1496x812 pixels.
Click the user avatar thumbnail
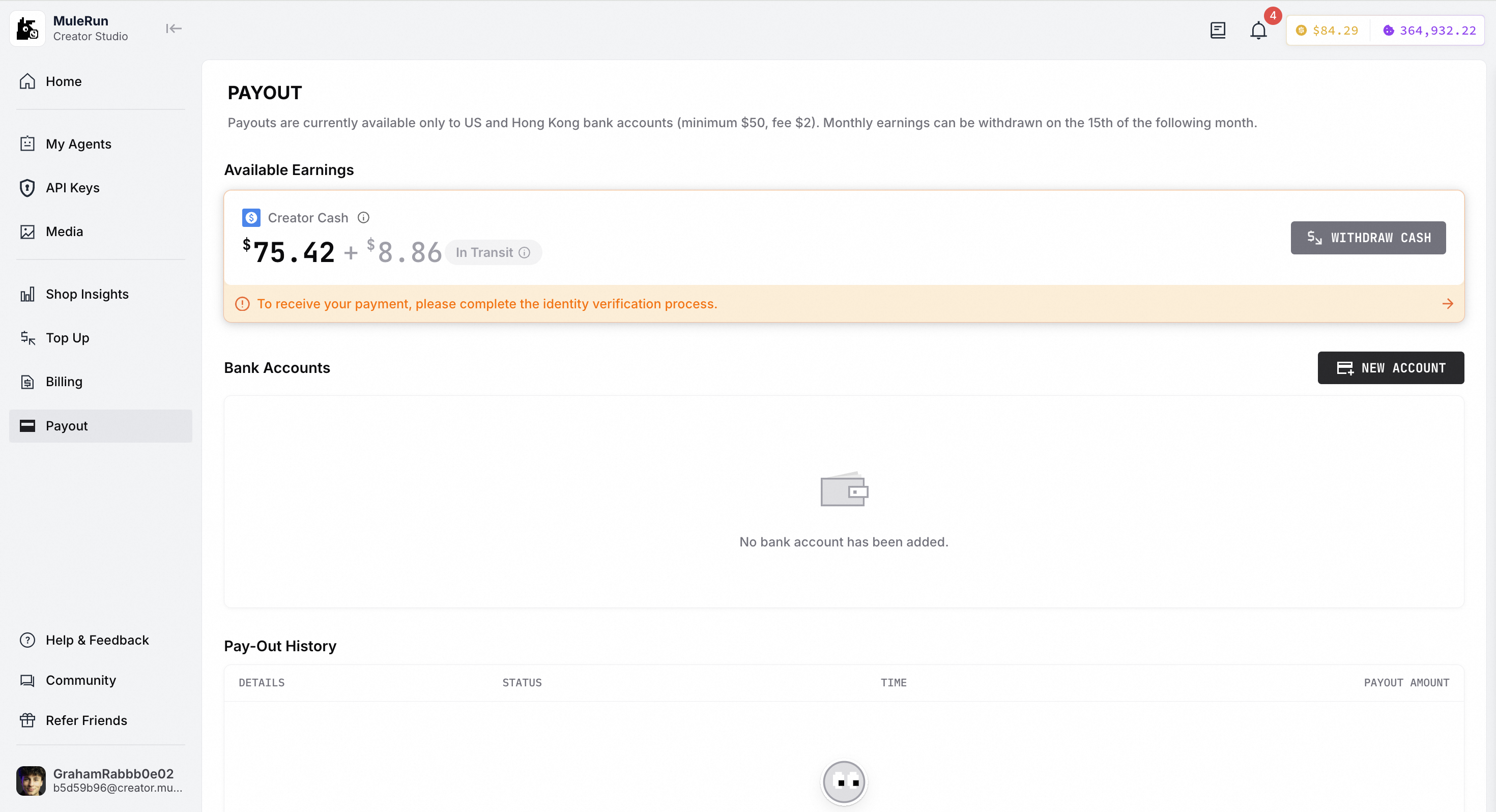point(31,780)
